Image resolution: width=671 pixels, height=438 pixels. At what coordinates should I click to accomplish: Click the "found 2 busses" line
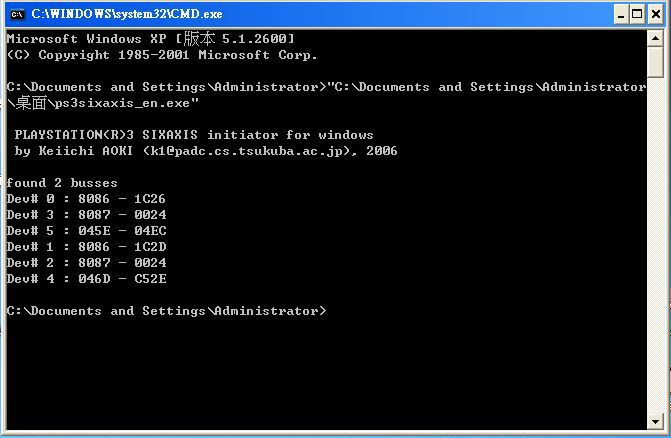point(62,183)
